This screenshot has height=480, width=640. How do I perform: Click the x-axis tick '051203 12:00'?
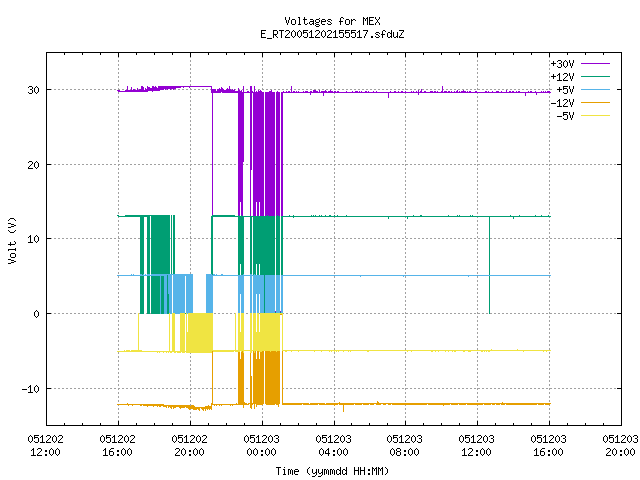pos(476,446)
